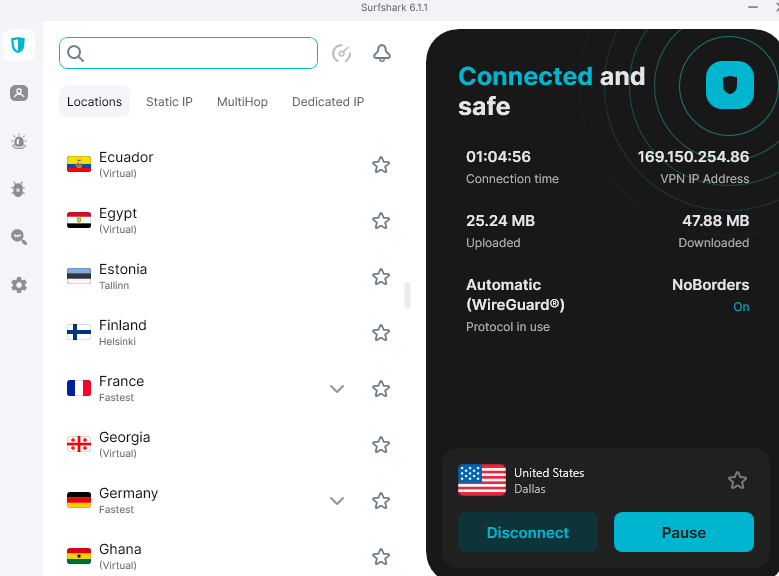Click United States Dallas connection label
Image resolution: width=779 pixels, height=576 pixels.
[x=549, y=481]
